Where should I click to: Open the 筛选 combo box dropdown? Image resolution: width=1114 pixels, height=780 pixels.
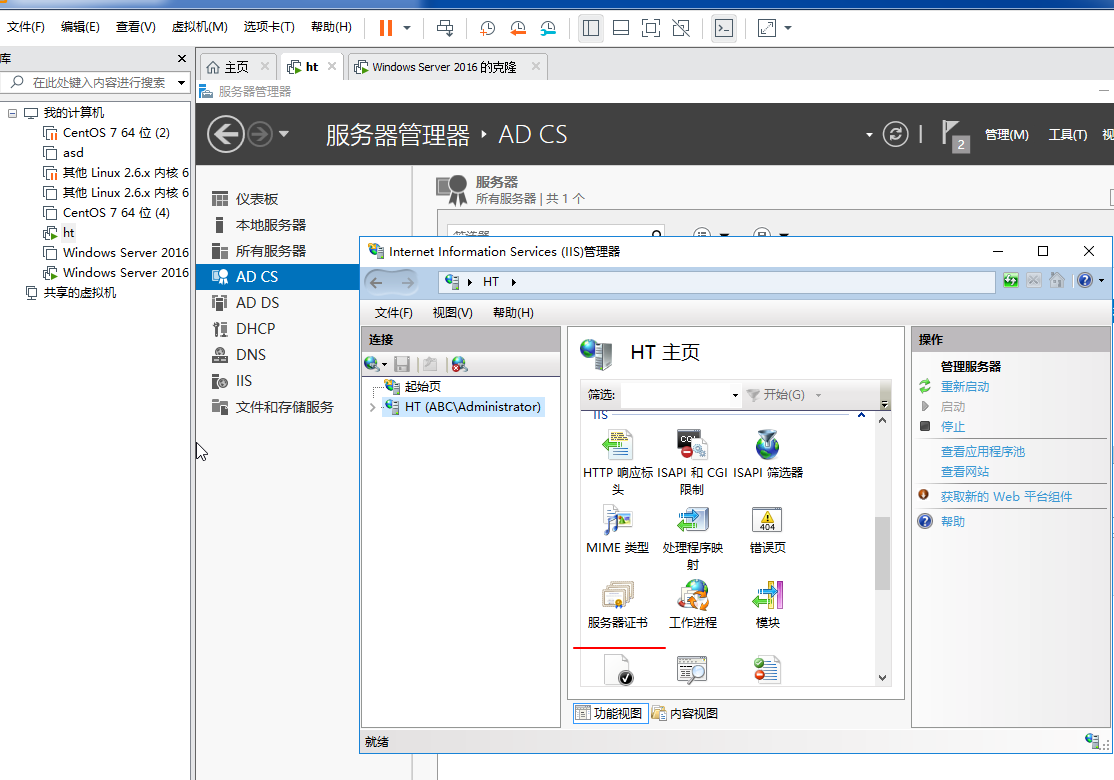(x=735, y=395)
